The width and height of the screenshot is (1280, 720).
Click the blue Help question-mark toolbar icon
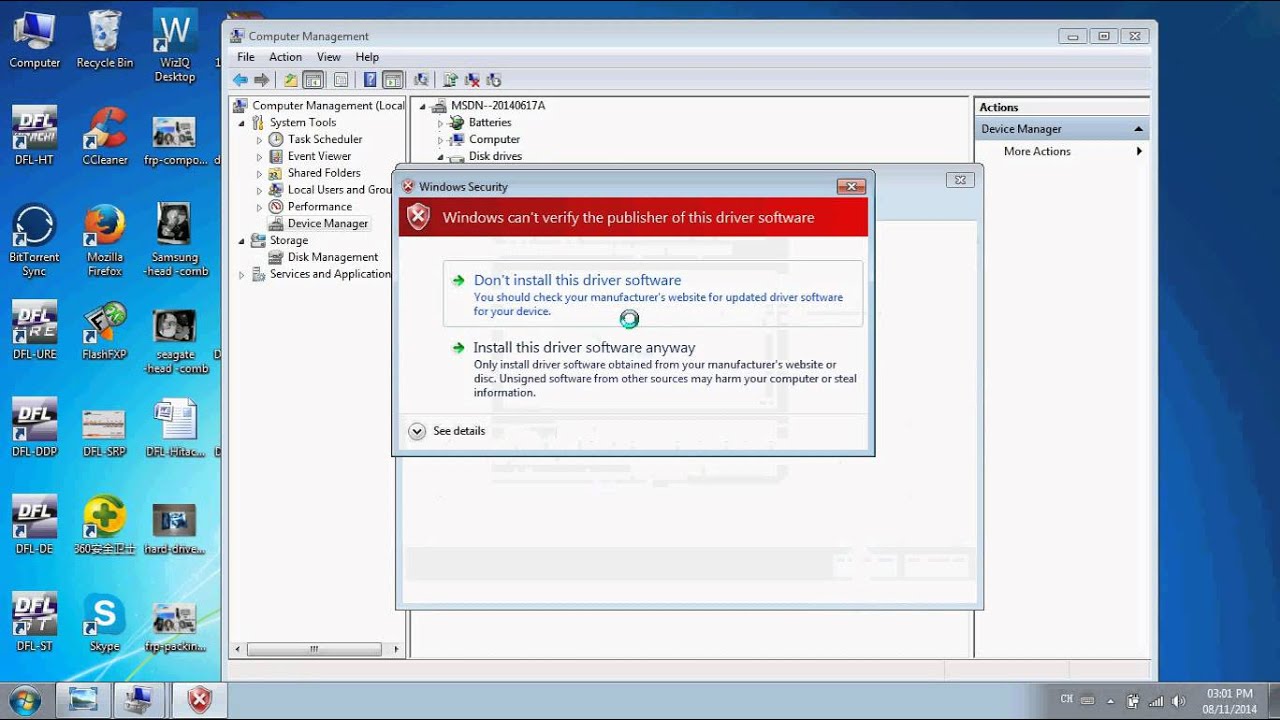pyautogui.click(x=370, y=80)
